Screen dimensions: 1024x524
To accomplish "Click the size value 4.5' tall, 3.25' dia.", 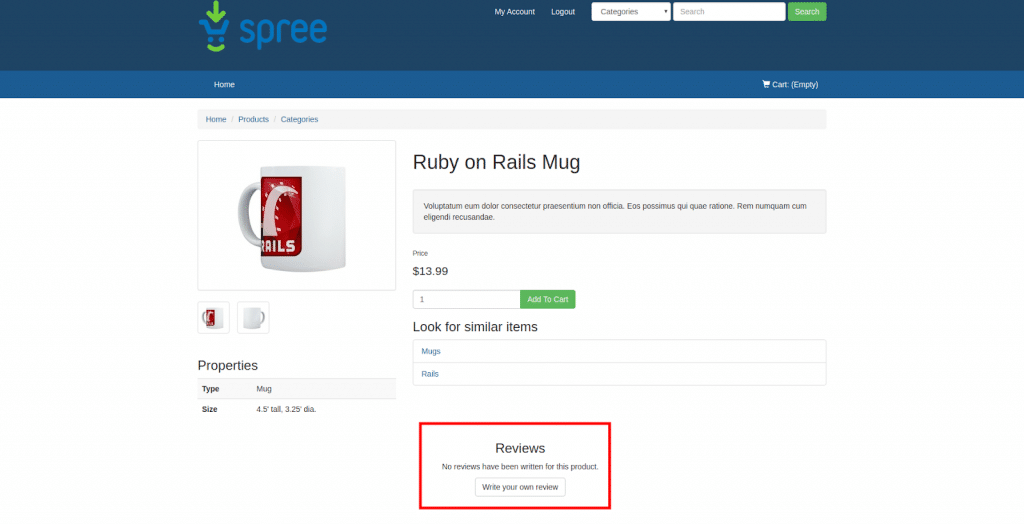I will [286, 410].
